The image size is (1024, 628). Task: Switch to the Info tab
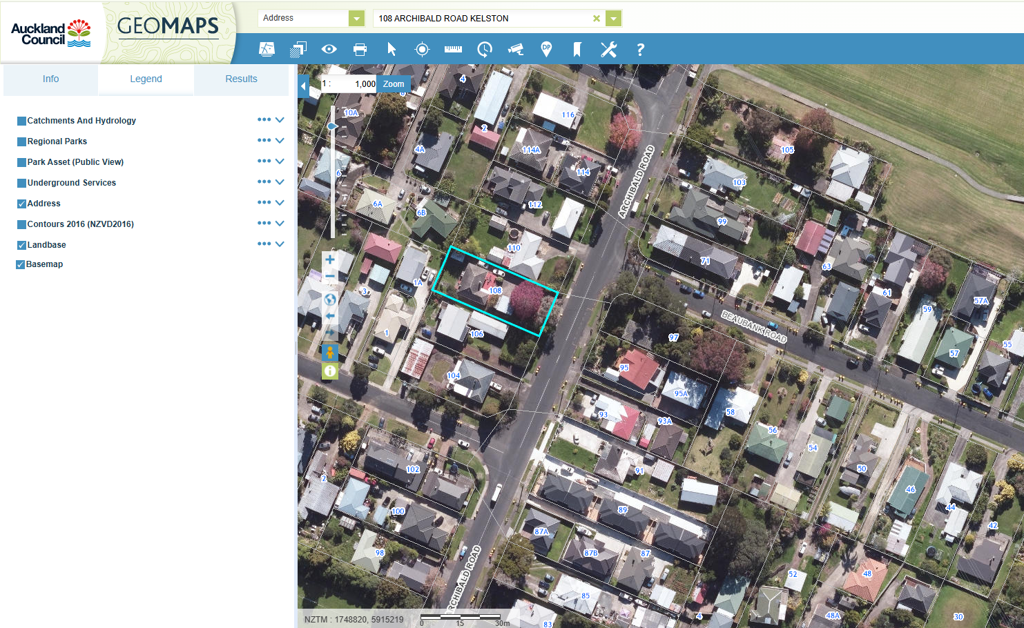[50, 79]
